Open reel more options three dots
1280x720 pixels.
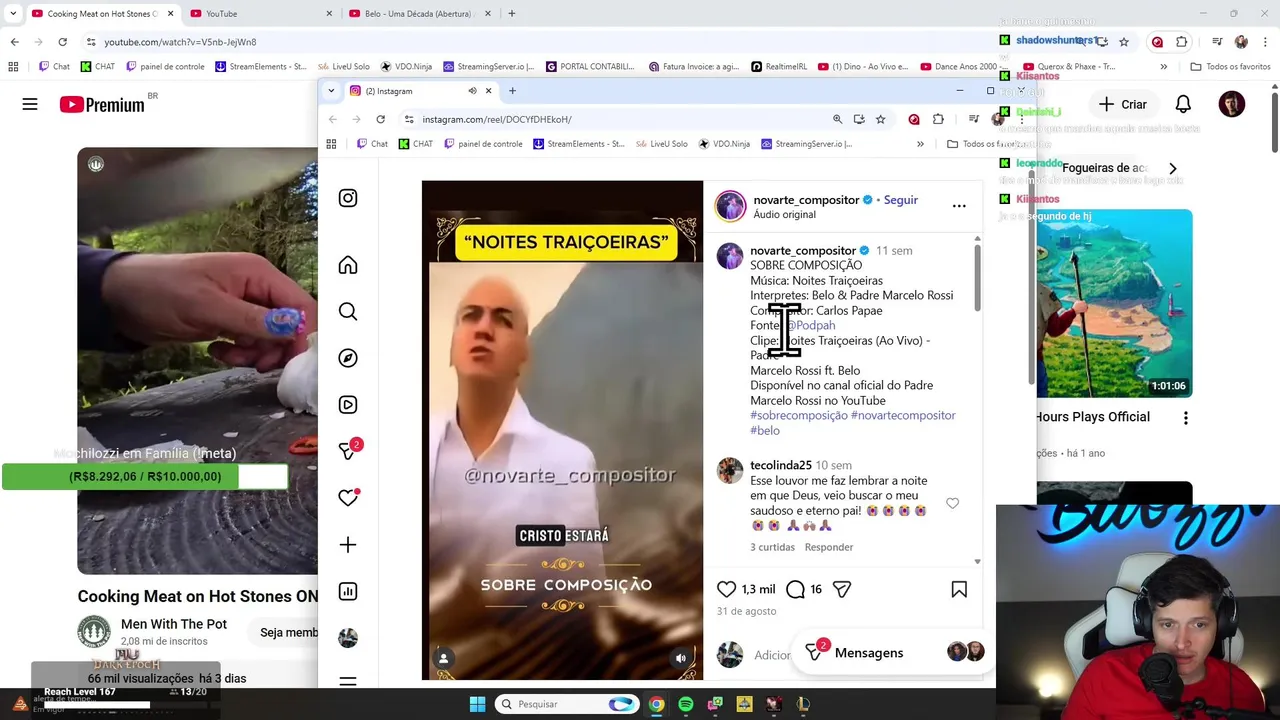tap(959, 206)
